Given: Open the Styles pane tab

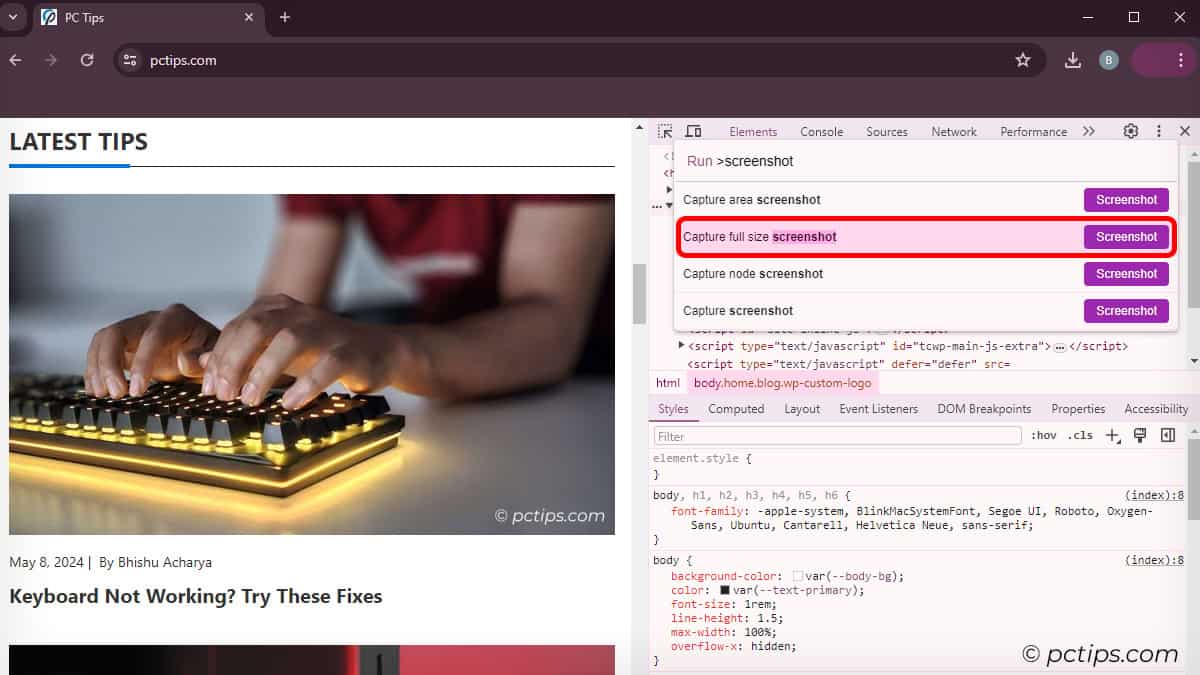Looking at the screenshot, I should 674,409.
